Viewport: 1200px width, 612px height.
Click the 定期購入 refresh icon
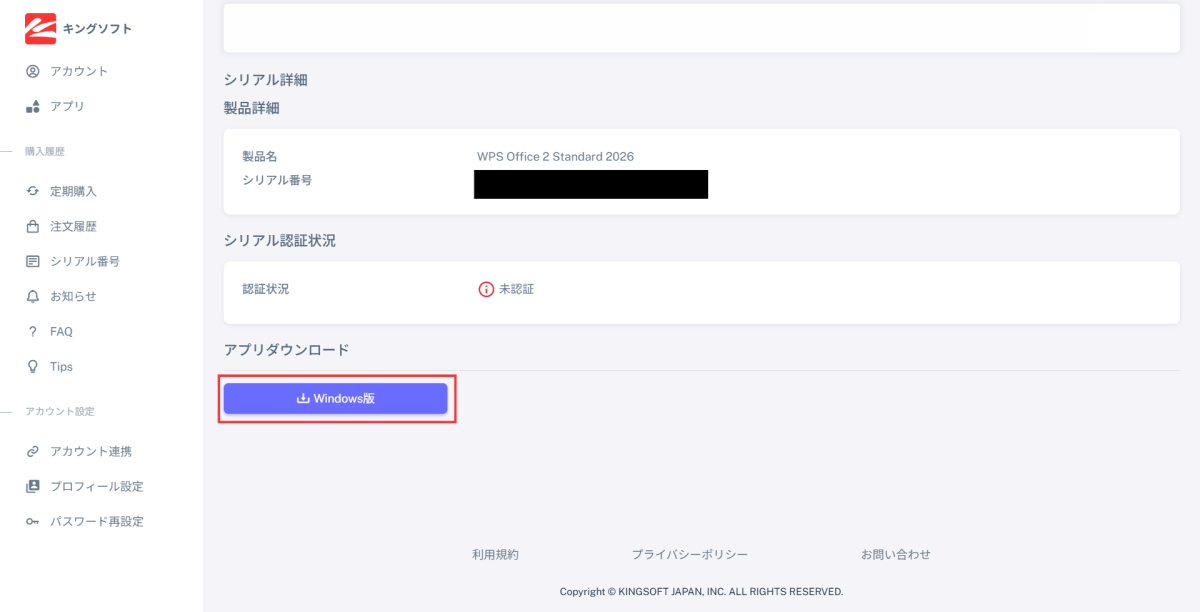click(x=33, y=191)
